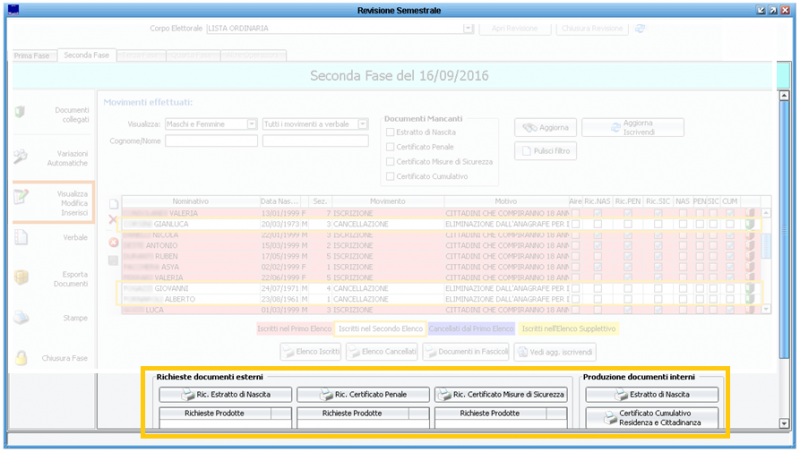Open the Maschi e Femmine dropdown
The height and width of the screenshot is (452, 800).
point(251,124)
